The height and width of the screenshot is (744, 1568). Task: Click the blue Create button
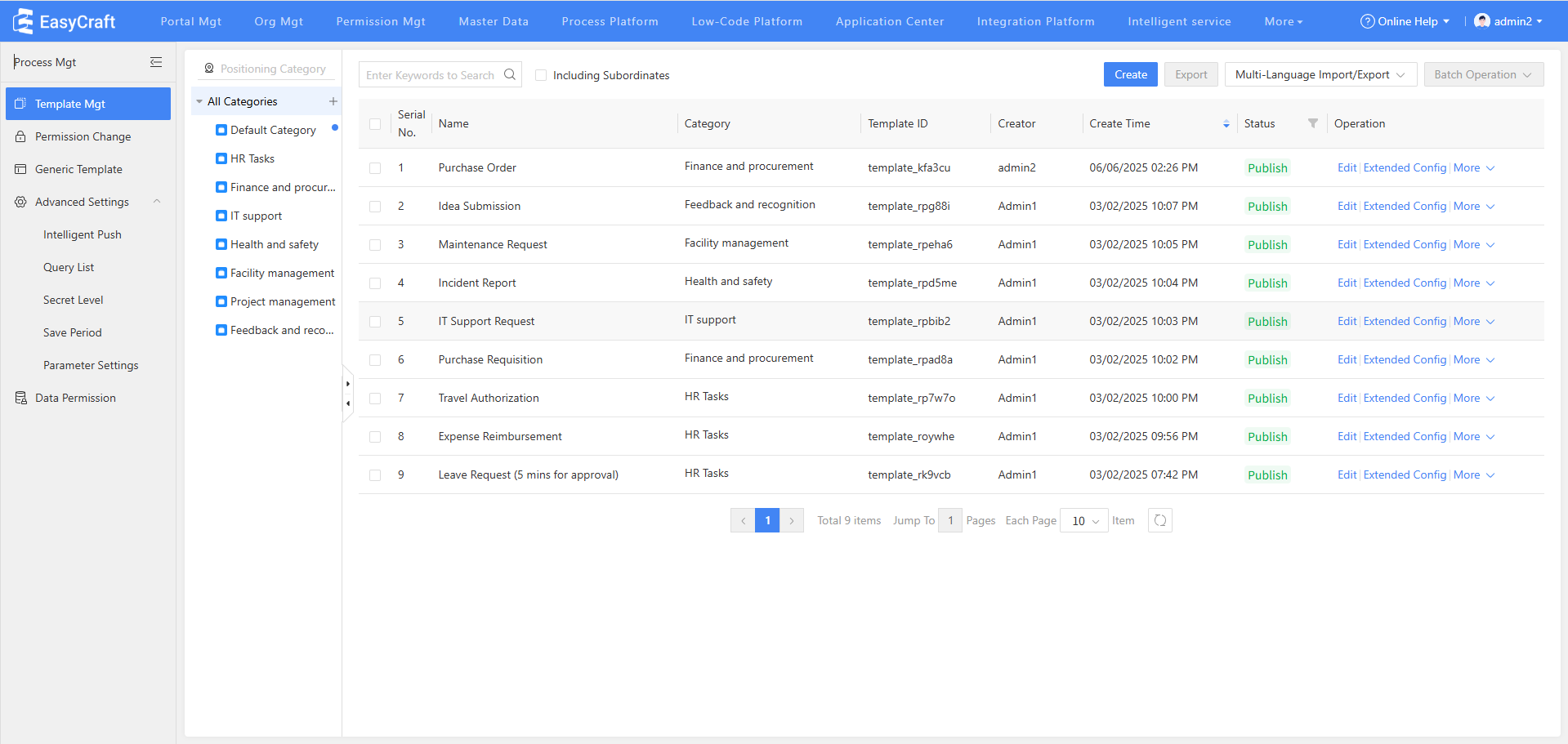click(x=1130, y=74)
